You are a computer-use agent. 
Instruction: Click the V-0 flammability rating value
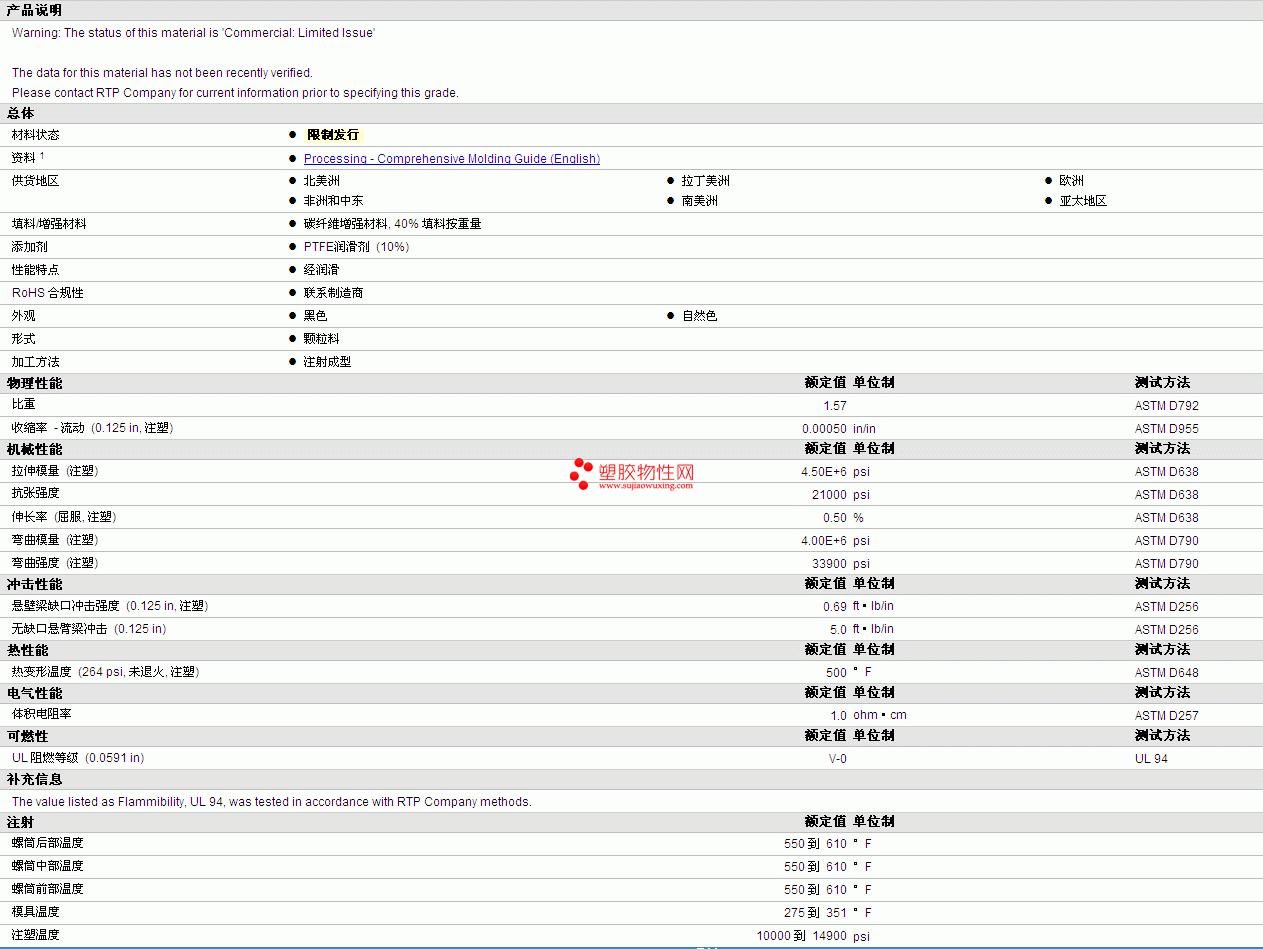click(x=837, y=759)
